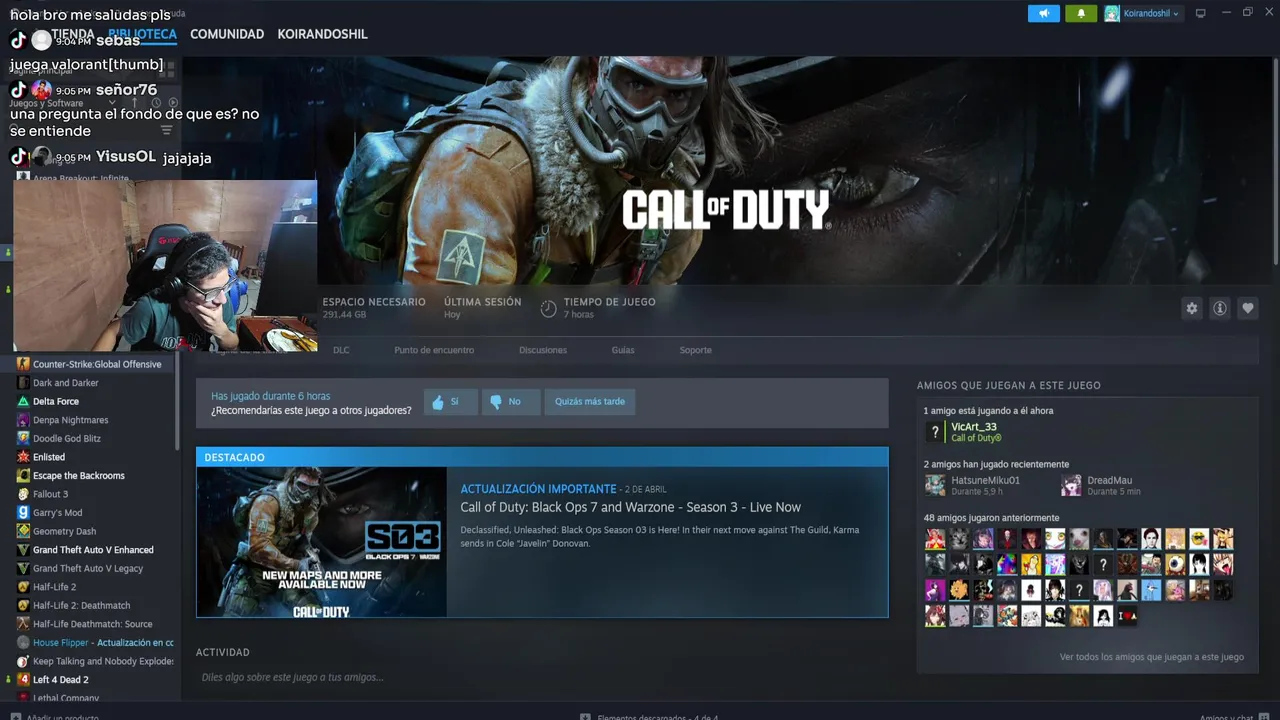Screen dimensions: 1280x720
Task: Open Punto de encuentro tab
Action: 434,350
